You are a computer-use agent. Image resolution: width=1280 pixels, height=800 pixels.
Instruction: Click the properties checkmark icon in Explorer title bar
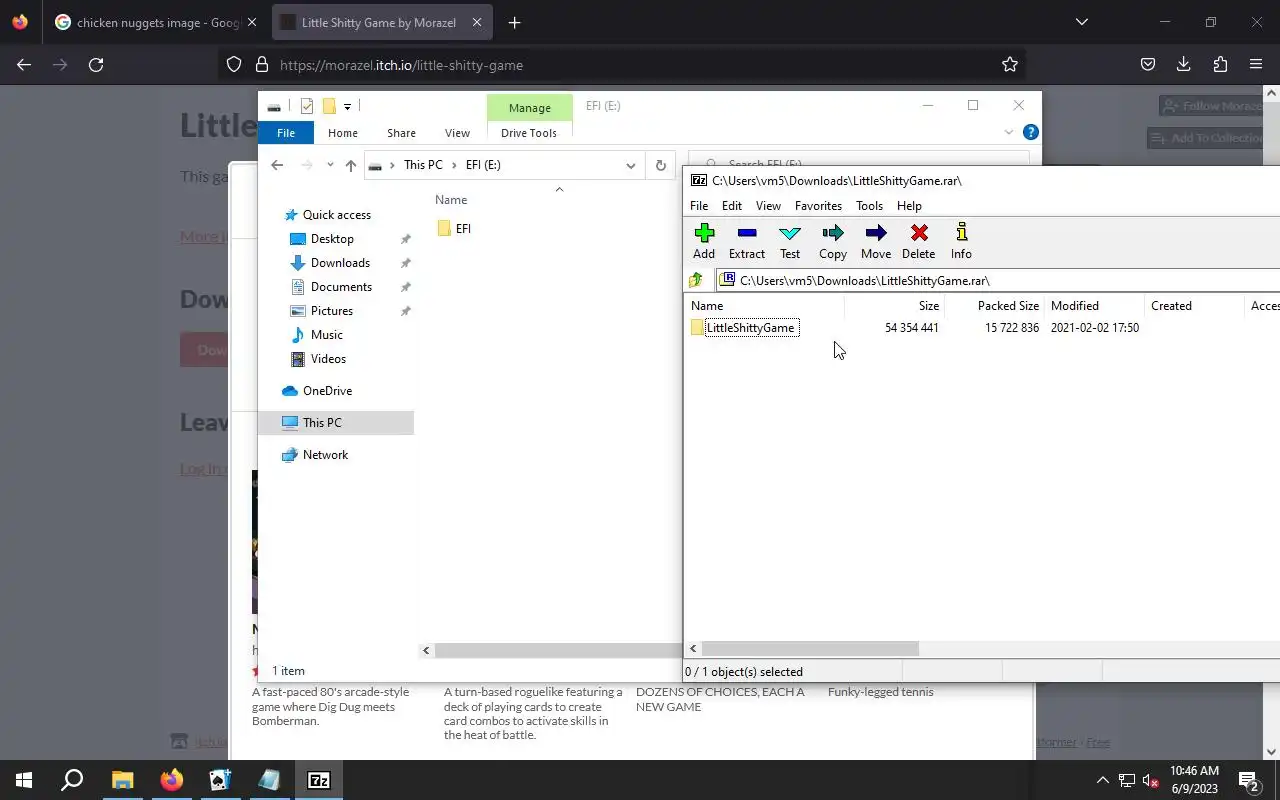click(x=307, y=106)
